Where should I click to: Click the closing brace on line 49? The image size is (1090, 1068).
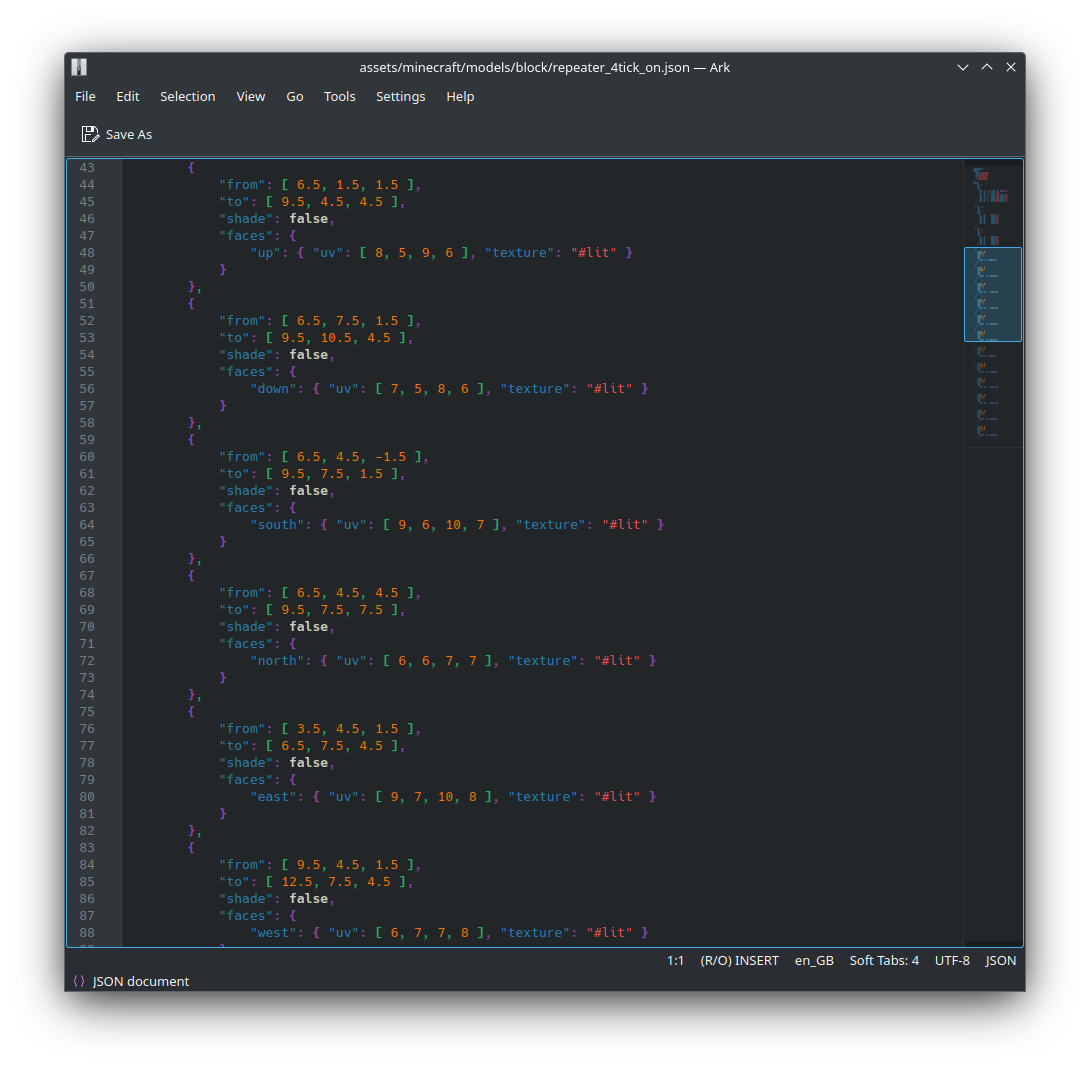tap(222, 270)
